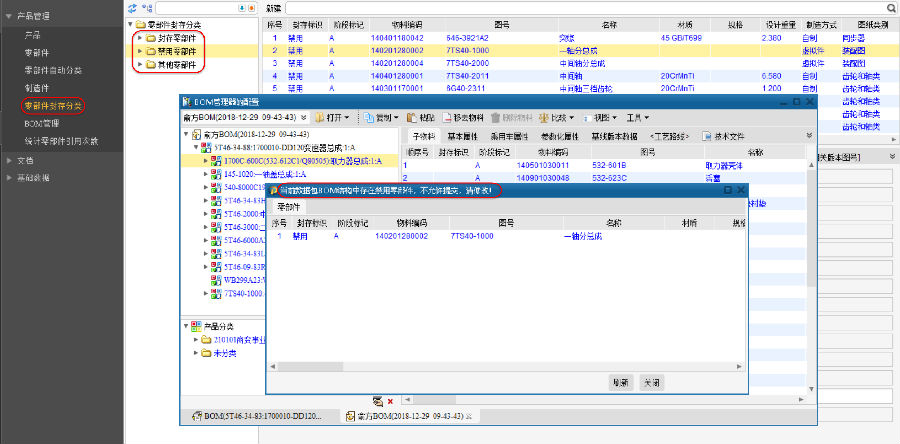Select BOM管理 in the left sidebar
900x444 pixels.
point(41,122)
